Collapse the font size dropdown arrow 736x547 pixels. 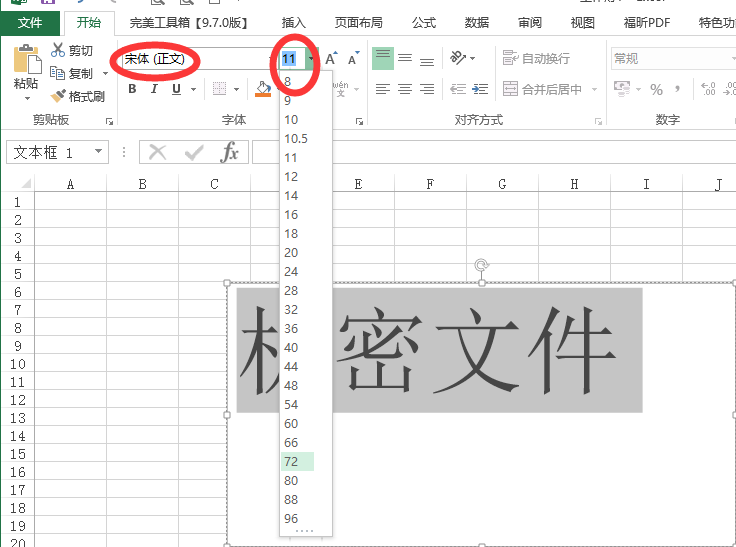[x=311, y=59]
